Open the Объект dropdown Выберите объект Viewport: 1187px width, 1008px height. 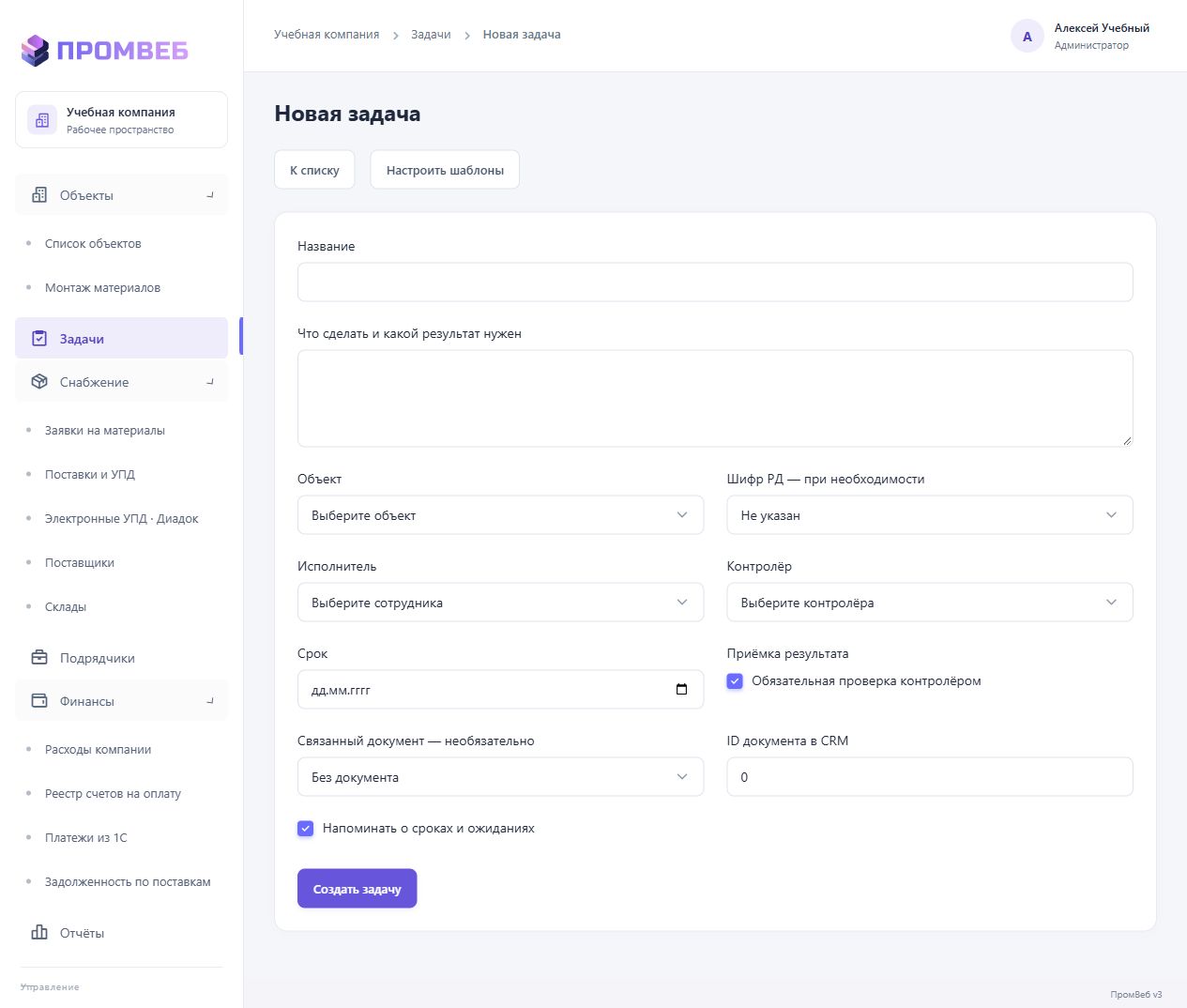pyautogui.click(x=500, y=515)
